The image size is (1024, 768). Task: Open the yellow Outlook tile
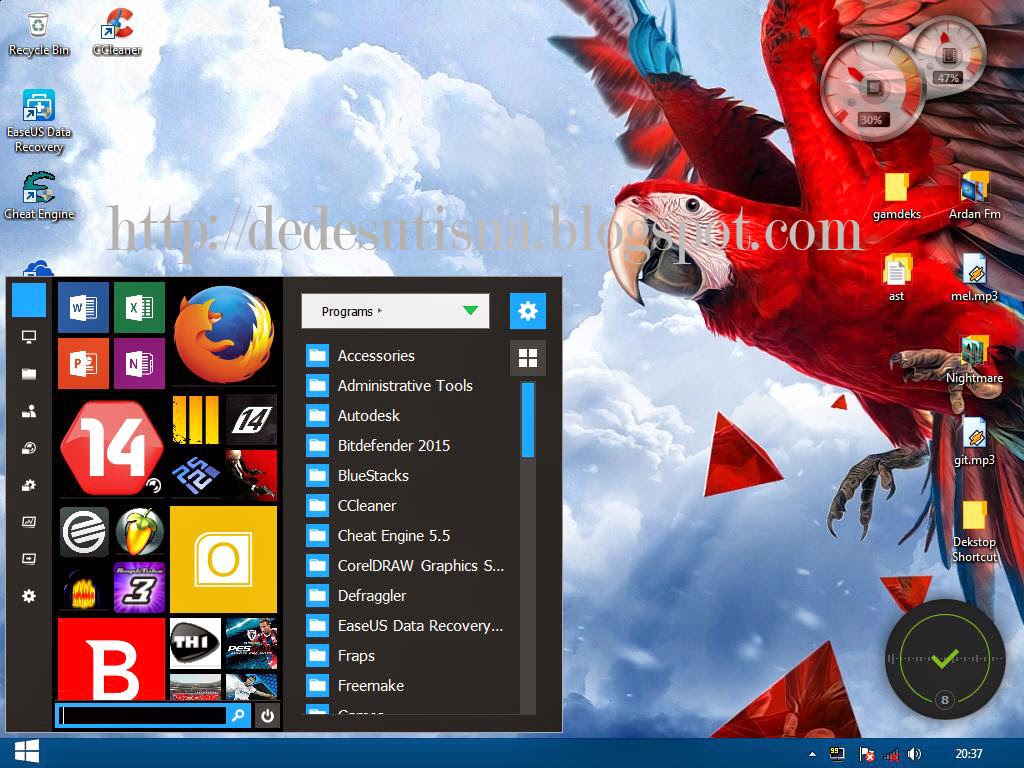pyautogui.click(x=223, y=559)
